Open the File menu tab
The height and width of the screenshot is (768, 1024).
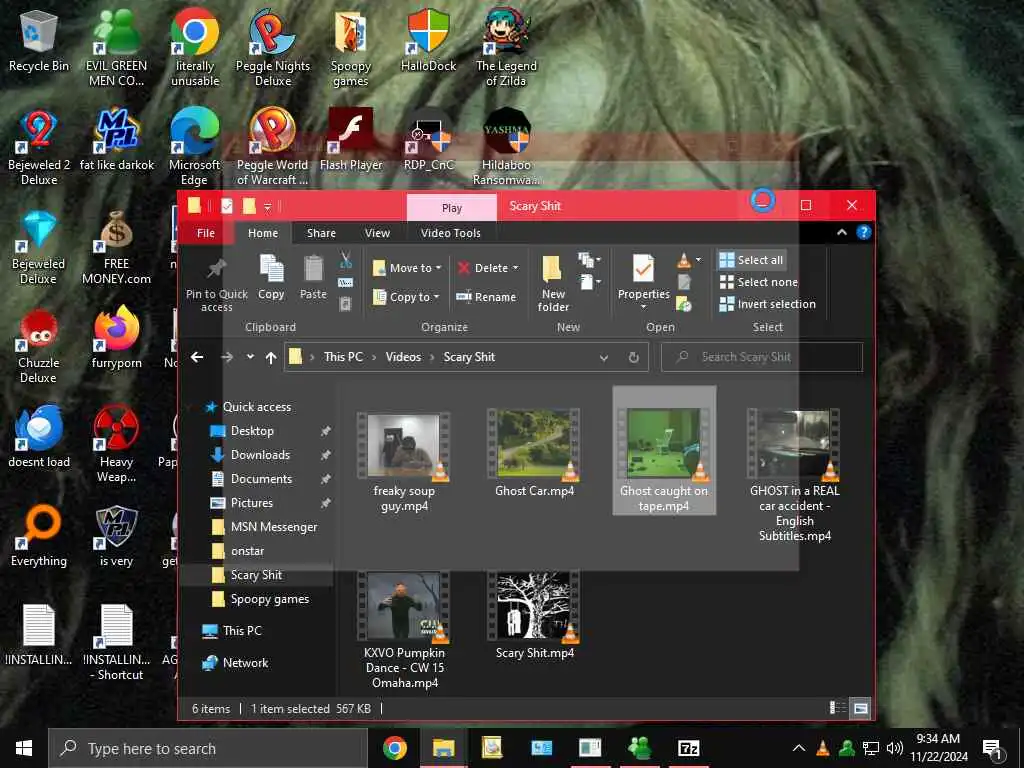tap(206, 233)
